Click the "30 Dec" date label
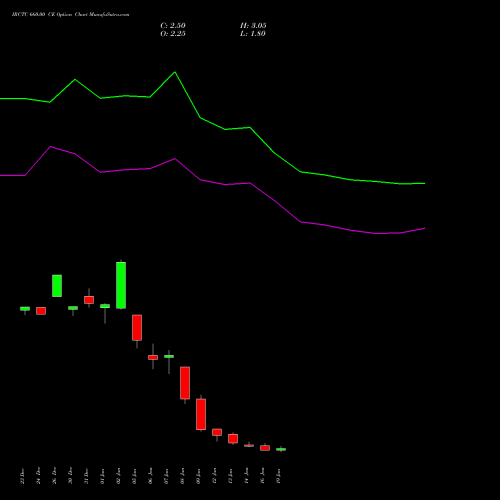Viewport: 500px width, 500px height. click(70, 476)
